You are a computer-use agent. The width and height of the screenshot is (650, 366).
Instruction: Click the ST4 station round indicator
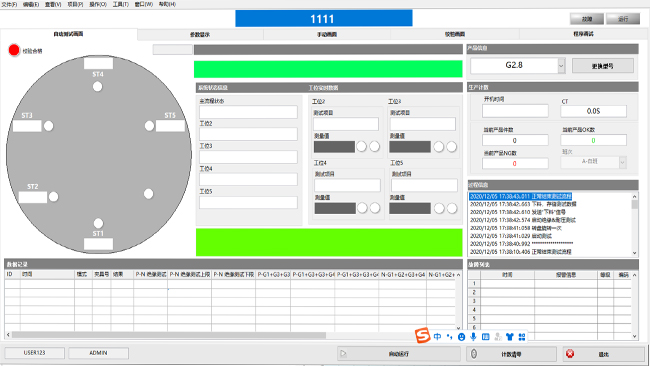point(97,87)
